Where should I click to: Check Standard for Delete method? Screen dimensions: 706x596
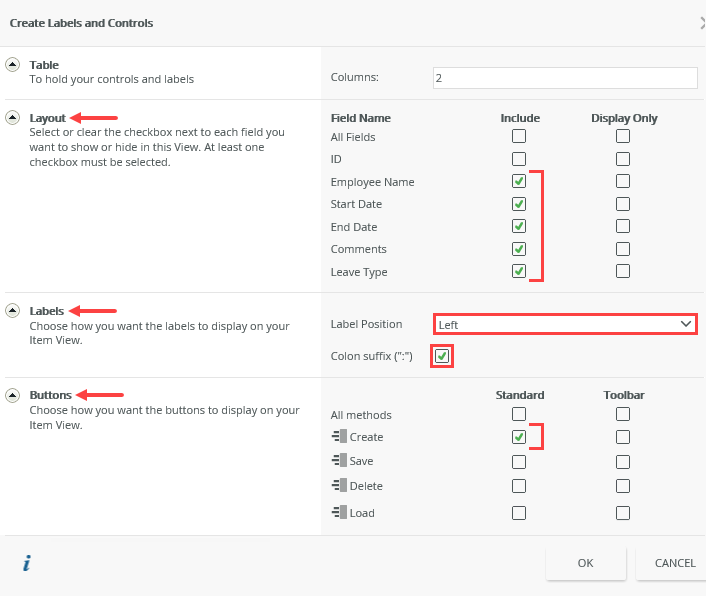tap(519, 486)
